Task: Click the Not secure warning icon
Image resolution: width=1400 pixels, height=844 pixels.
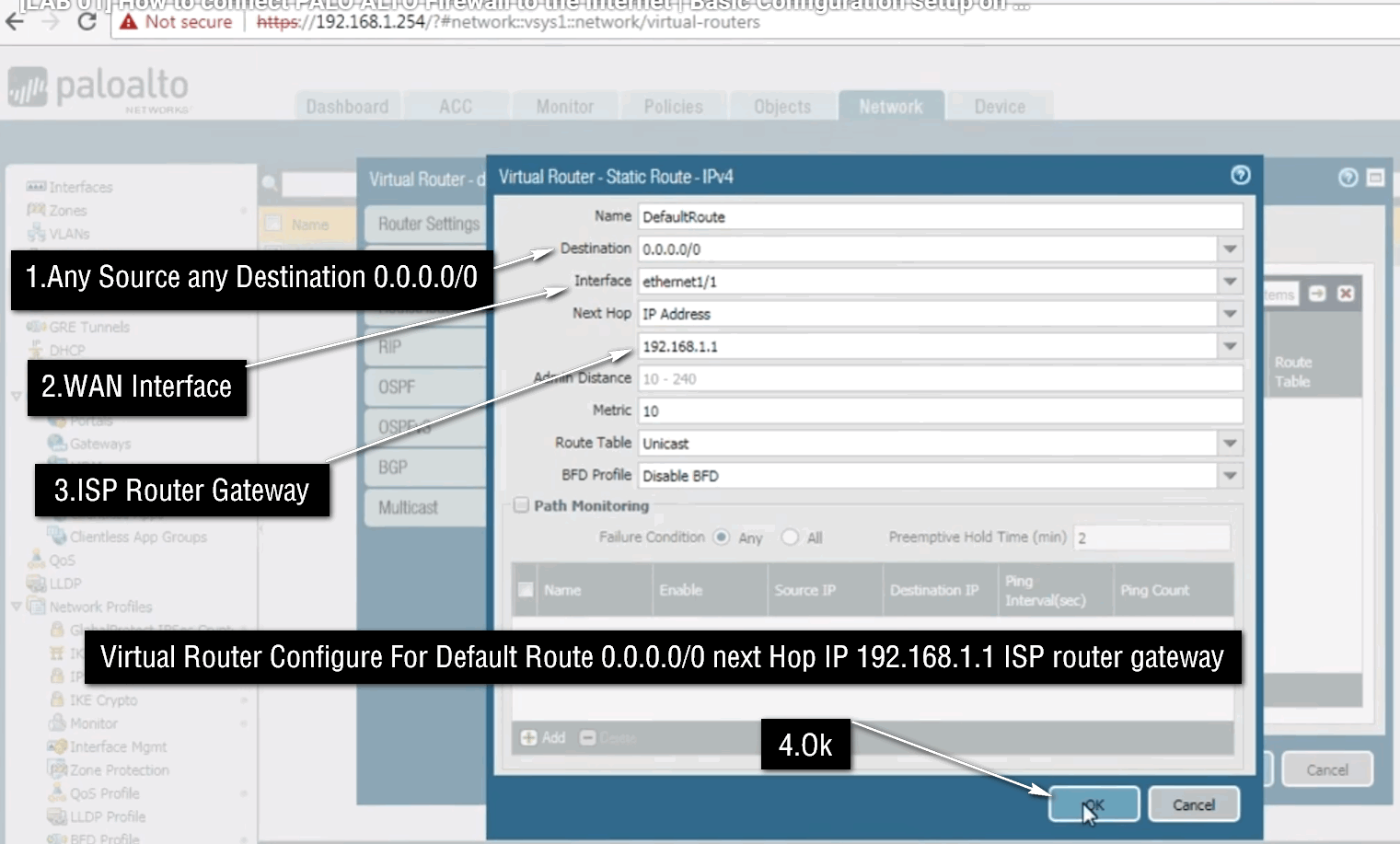Action: click(x=129, y=22)
